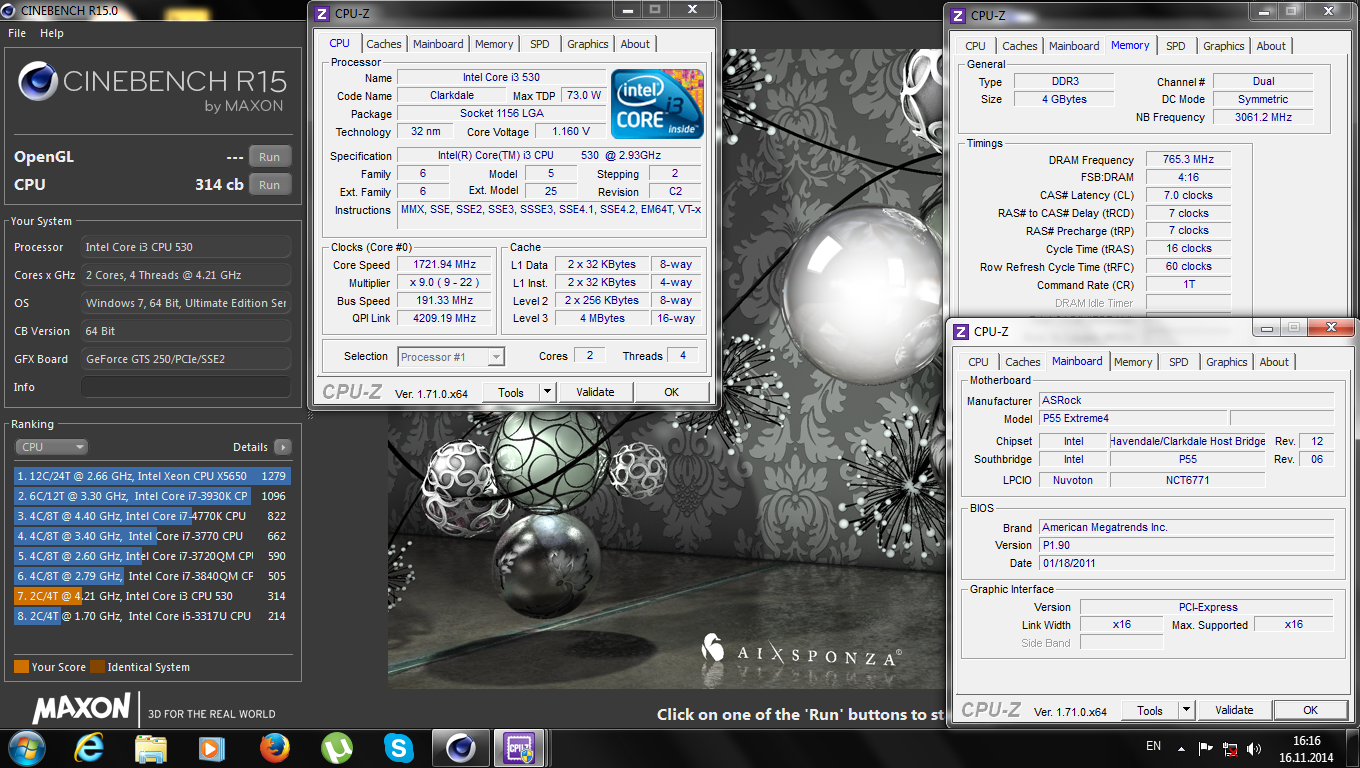Select the i7-3770 ranking row

click(153, 536)
